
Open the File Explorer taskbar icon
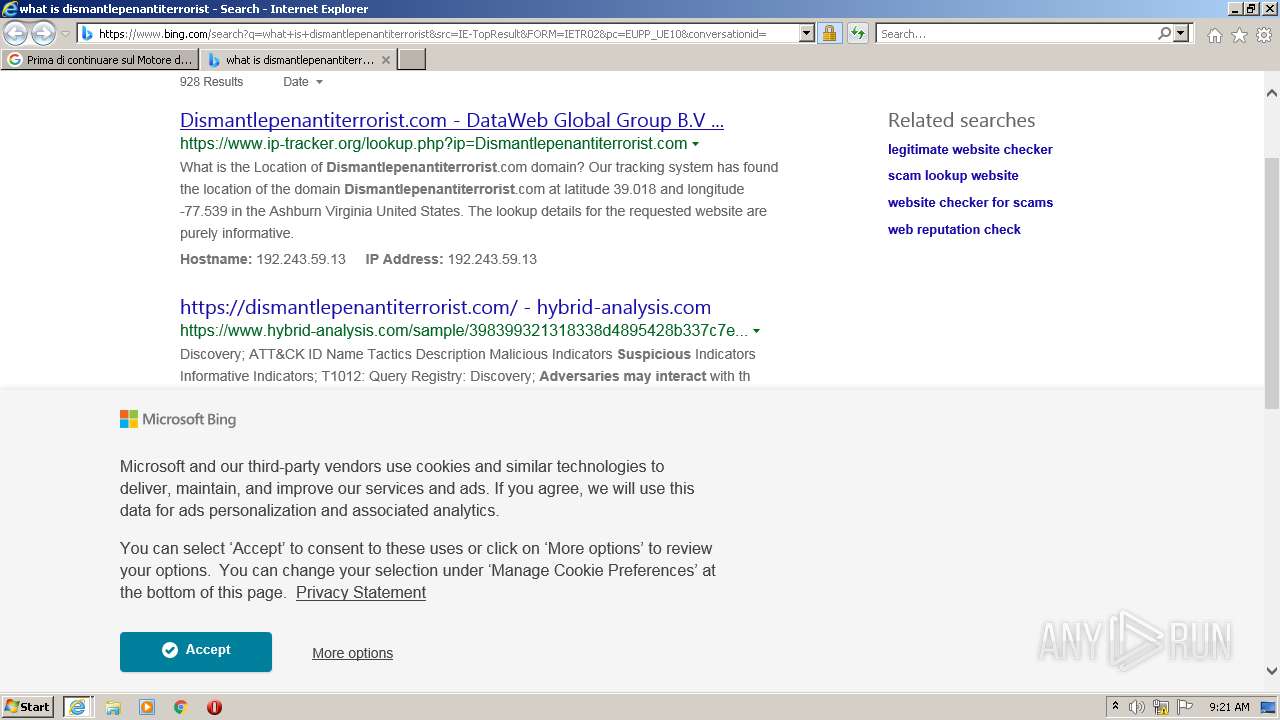(x=113, y=707)
